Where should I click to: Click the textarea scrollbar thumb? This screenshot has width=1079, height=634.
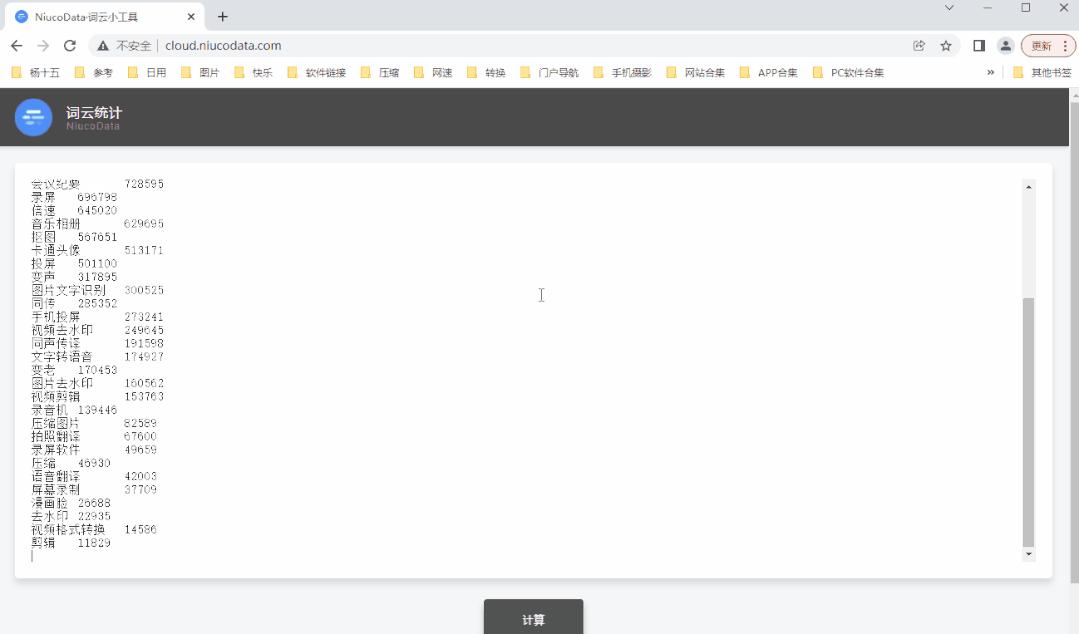[x=1029, y=422]
